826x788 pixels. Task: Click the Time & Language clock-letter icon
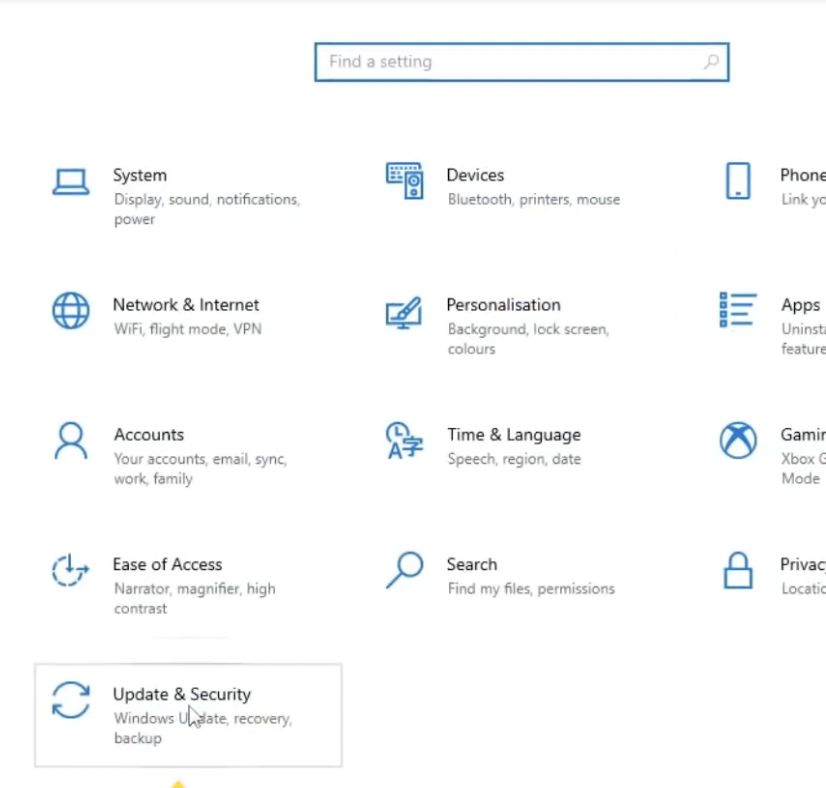pyautogui.click(x=404, y=440)
